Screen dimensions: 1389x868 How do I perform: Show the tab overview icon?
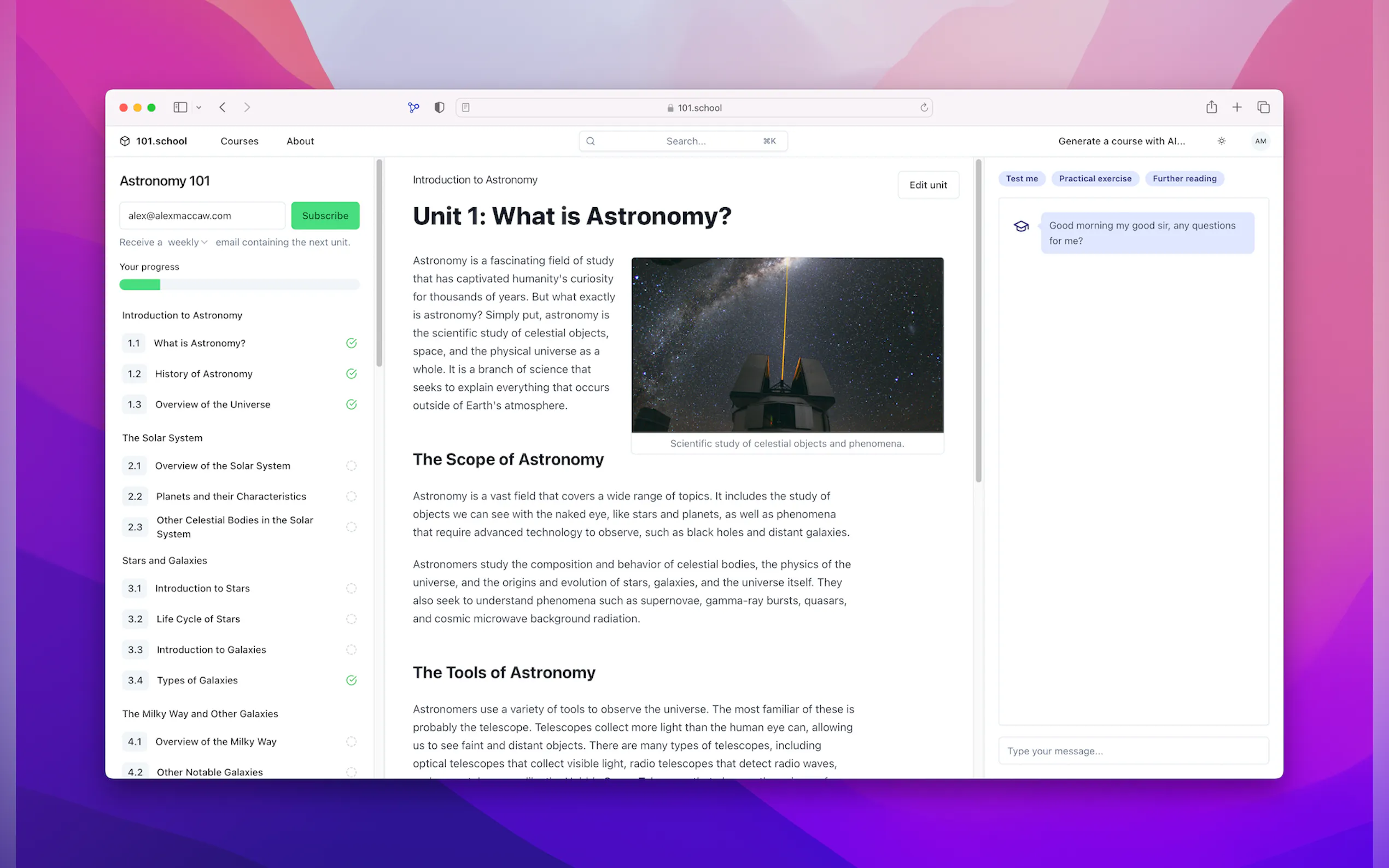coord(1263,107)
